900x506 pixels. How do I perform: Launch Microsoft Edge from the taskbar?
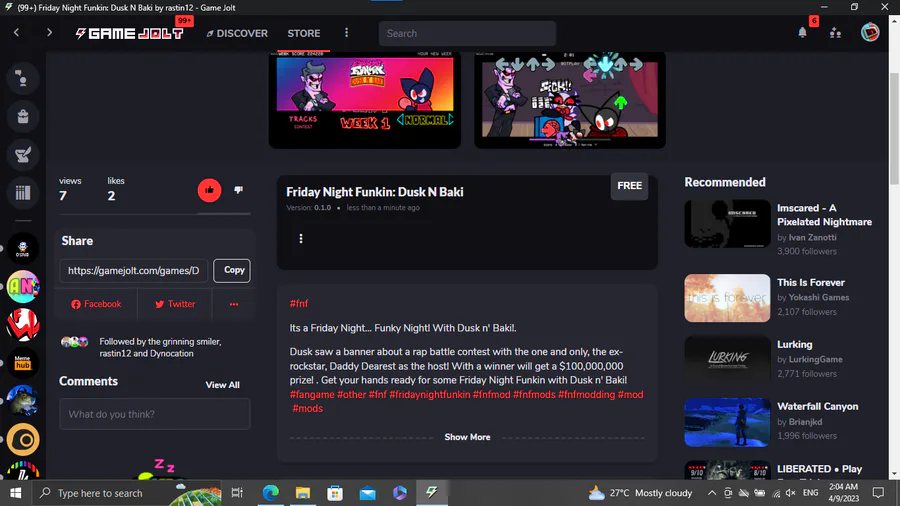[270, 493]
